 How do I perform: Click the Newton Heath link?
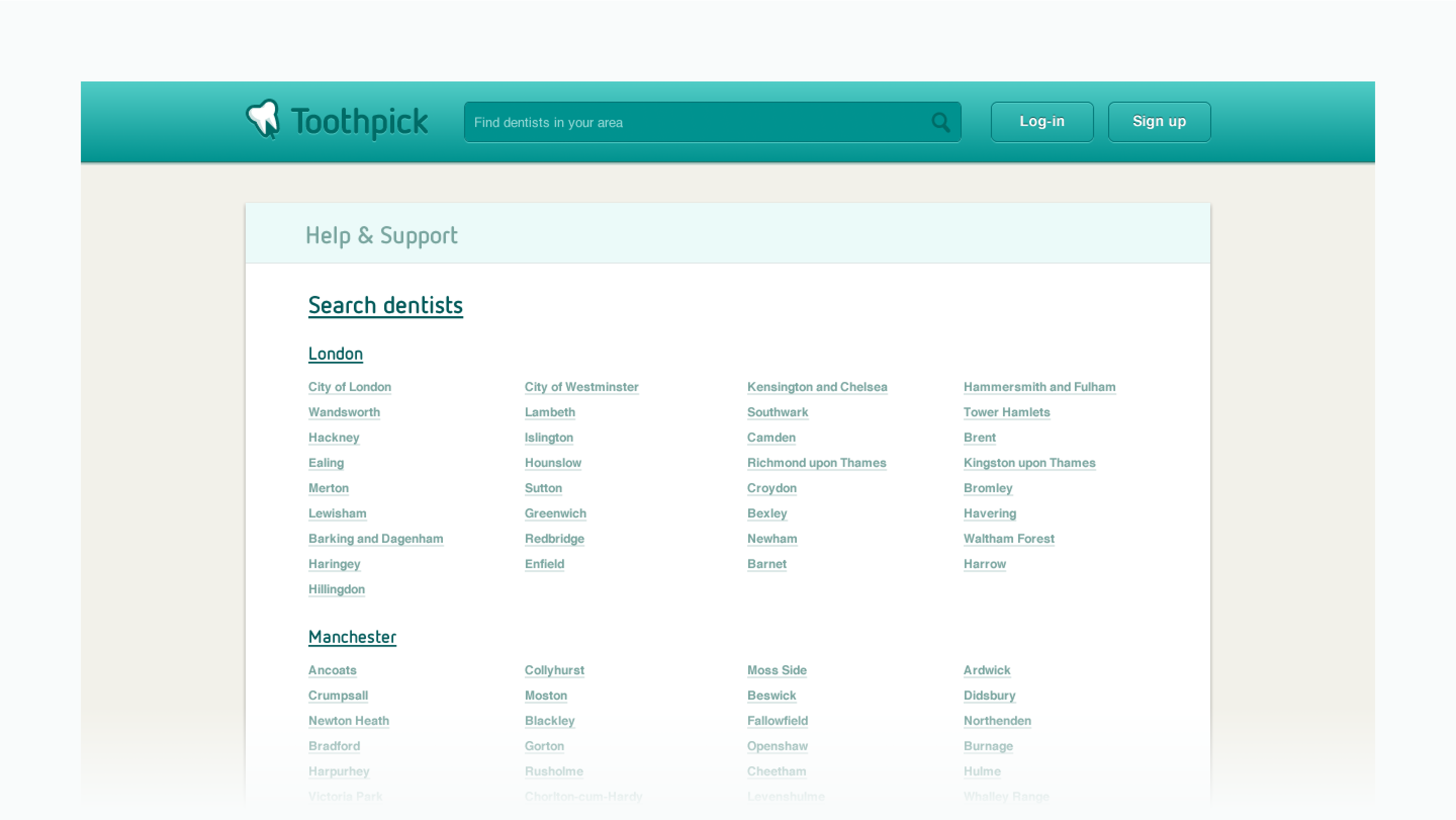click(x=348, y=720)
